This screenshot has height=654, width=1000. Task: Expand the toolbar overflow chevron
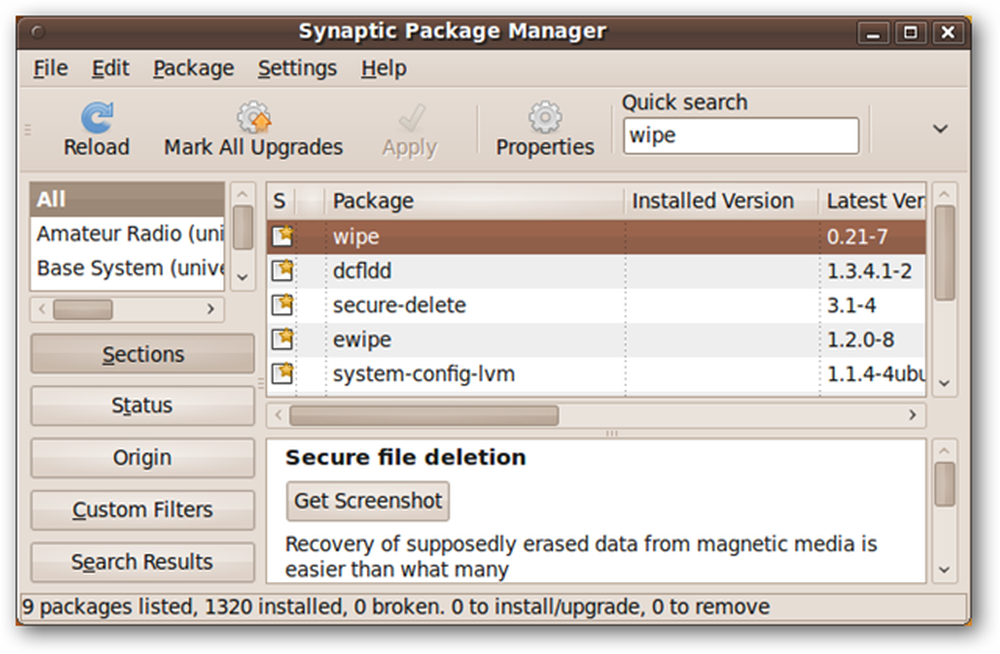(940, 130)
